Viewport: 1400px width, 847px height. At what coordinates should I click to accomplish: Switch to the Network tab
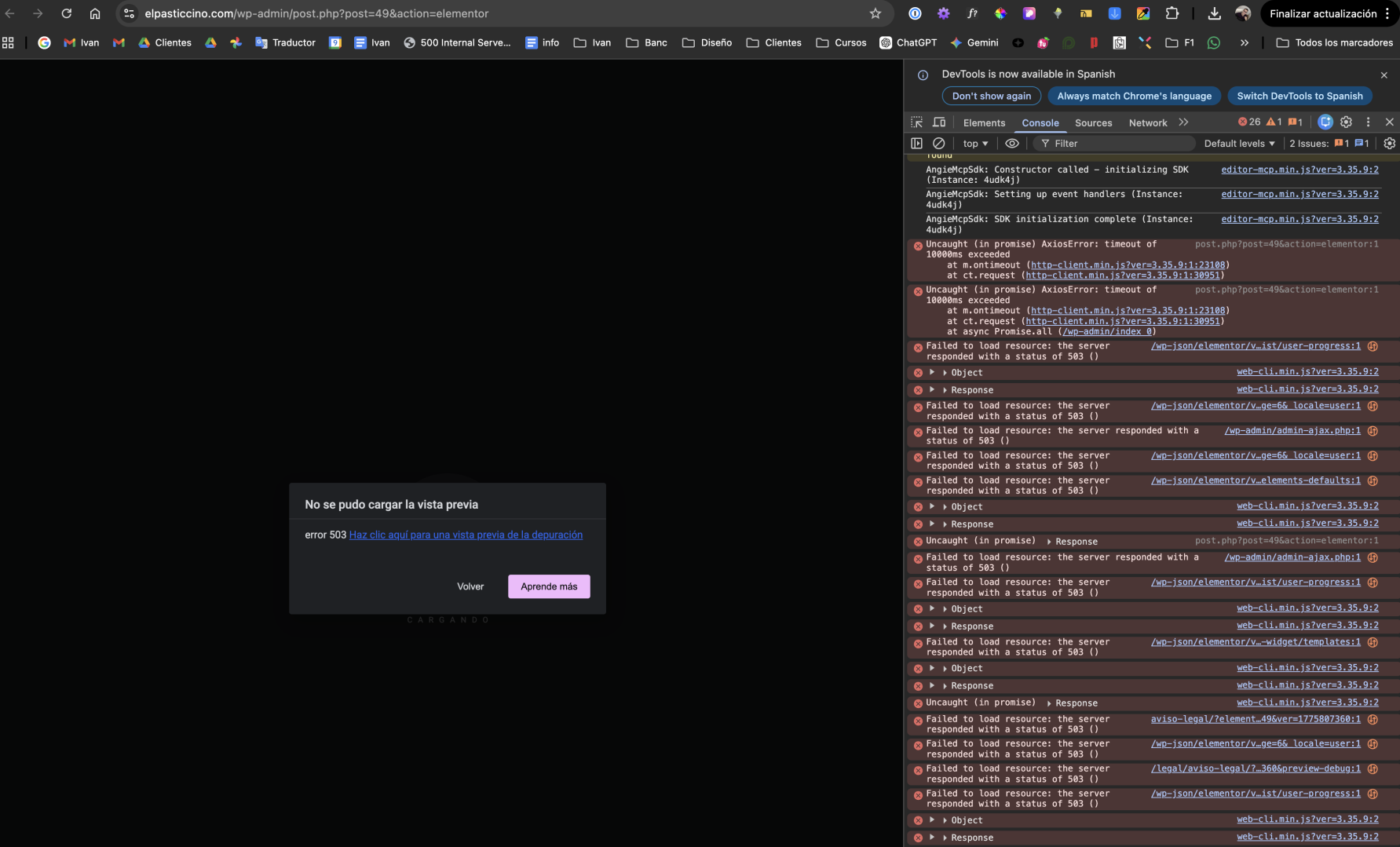[x=1147, y=123]
